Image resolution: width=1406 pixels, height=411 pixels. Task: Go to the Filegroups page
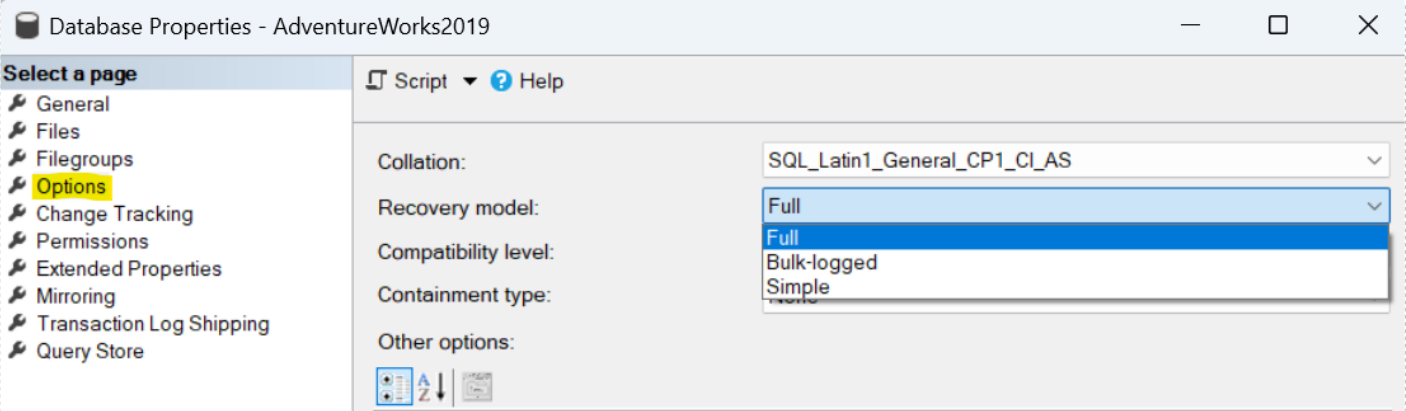(x=84, y=159)
